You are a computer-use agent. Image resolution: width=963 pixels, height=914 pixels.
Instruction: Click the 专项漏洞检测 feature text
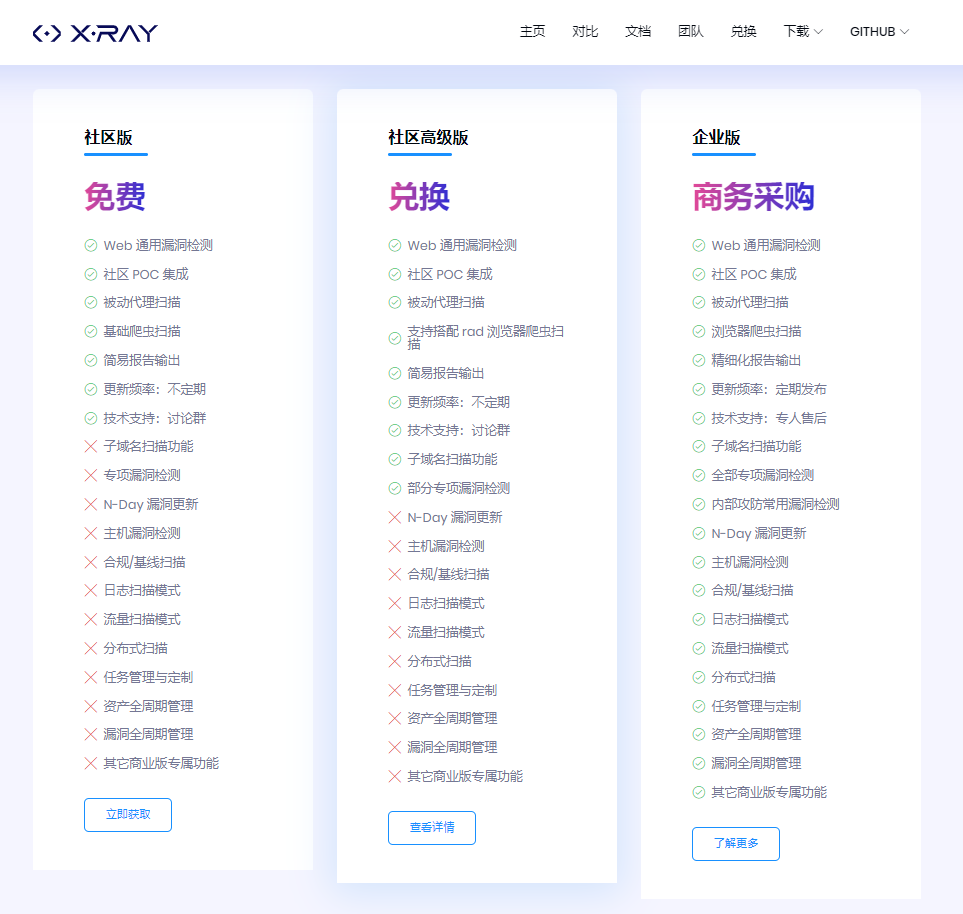tap(142, 475)
